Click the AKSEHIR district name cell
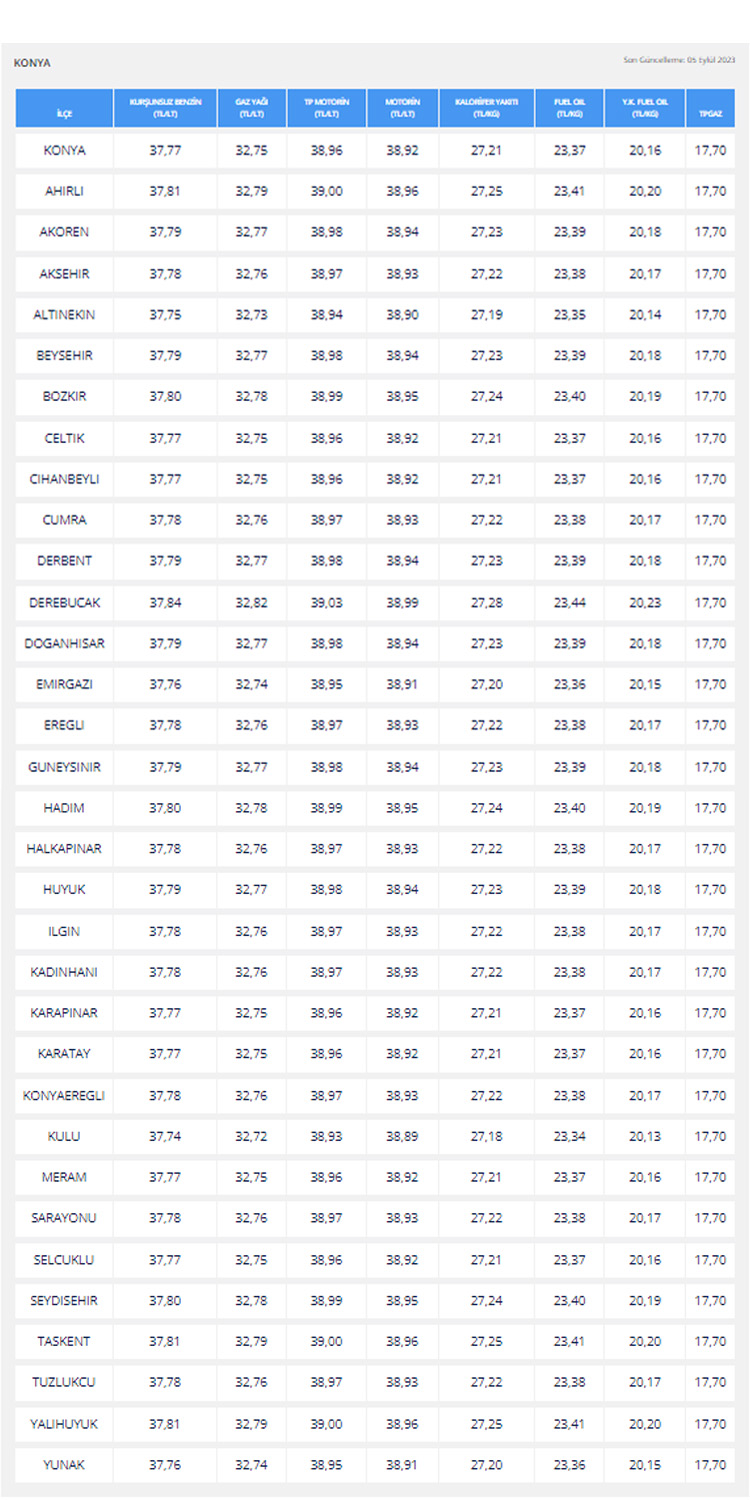The width and height of the screenshot is (750, 1500). point(64,274)
